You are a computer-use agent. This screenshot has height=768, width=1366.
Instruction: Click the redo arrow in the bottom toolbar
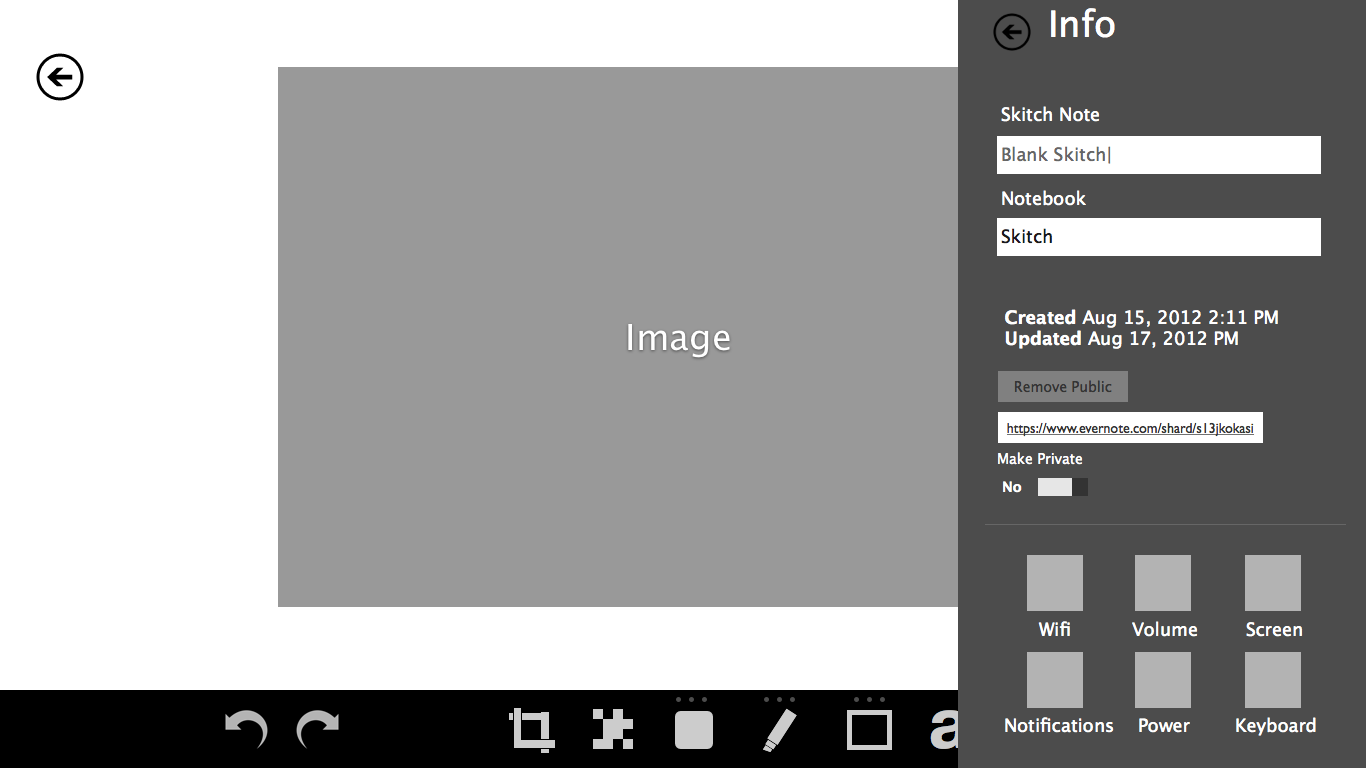point(318,729)
